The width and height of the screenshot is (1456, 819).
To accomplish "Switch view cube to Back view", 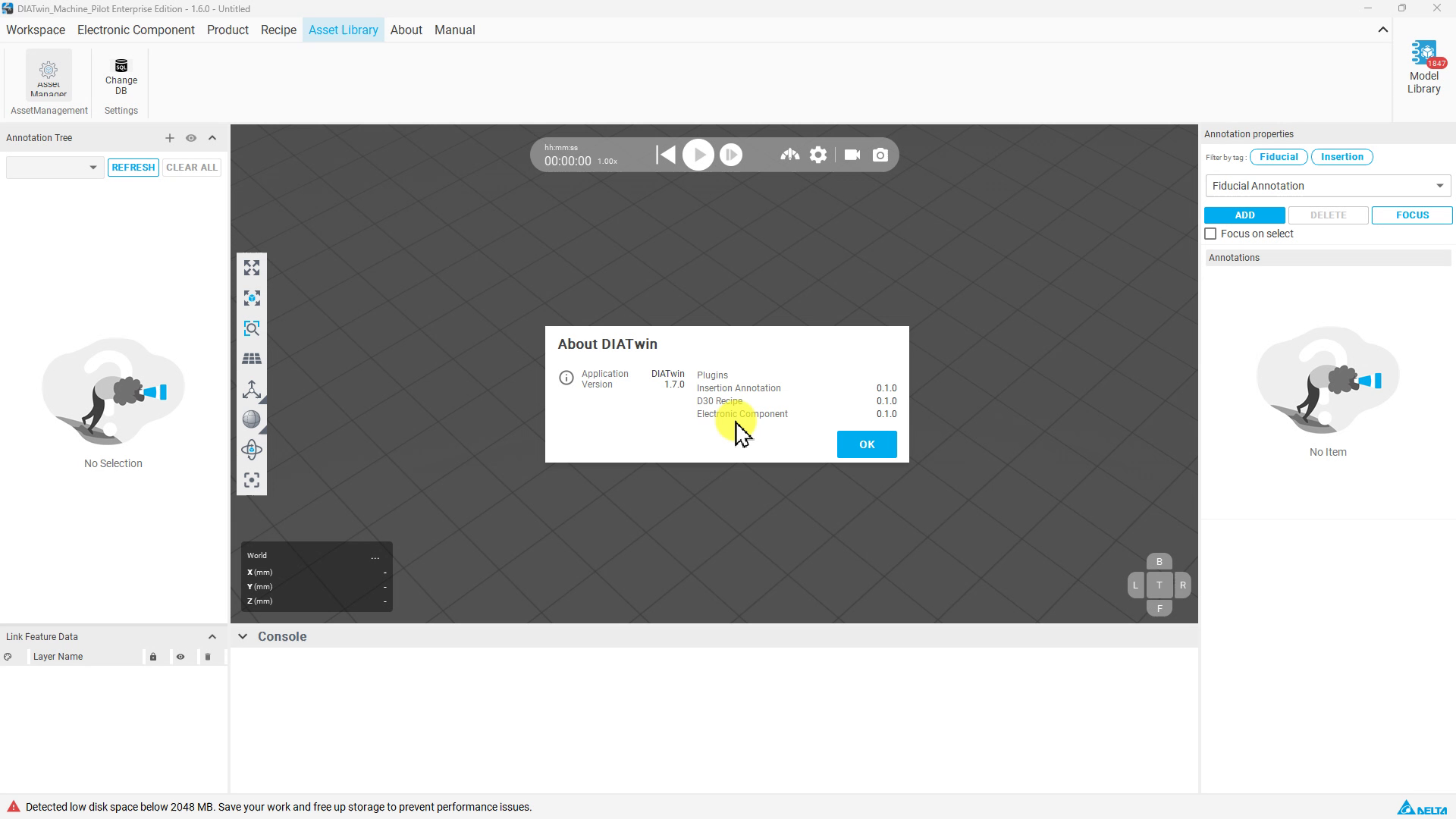I will (1159, 562).
